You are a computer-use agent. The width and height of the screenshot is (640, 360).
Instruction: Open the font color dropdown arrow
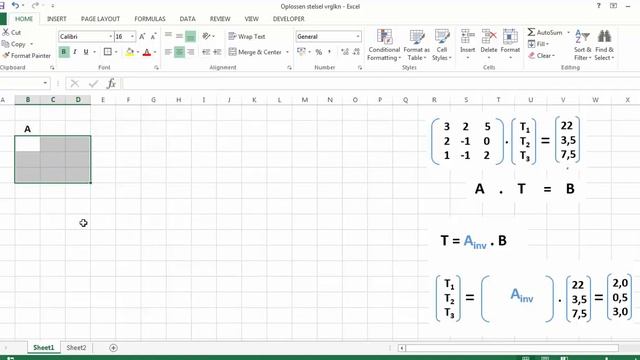click(x=155, y=52)
